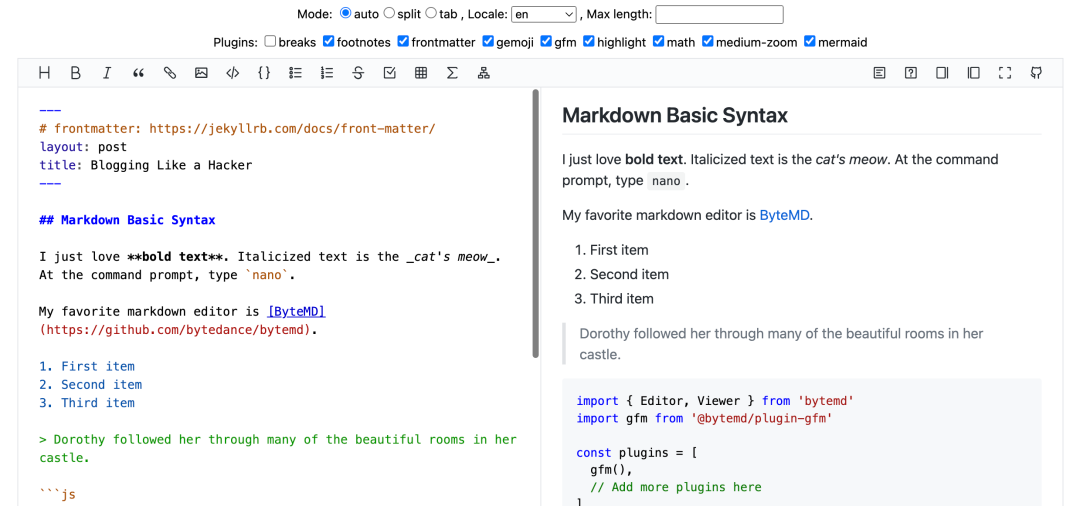This screenshot has height=506, width=1080.
Task: Select the tab mode radio button
Action: click(x=431, y=13)
